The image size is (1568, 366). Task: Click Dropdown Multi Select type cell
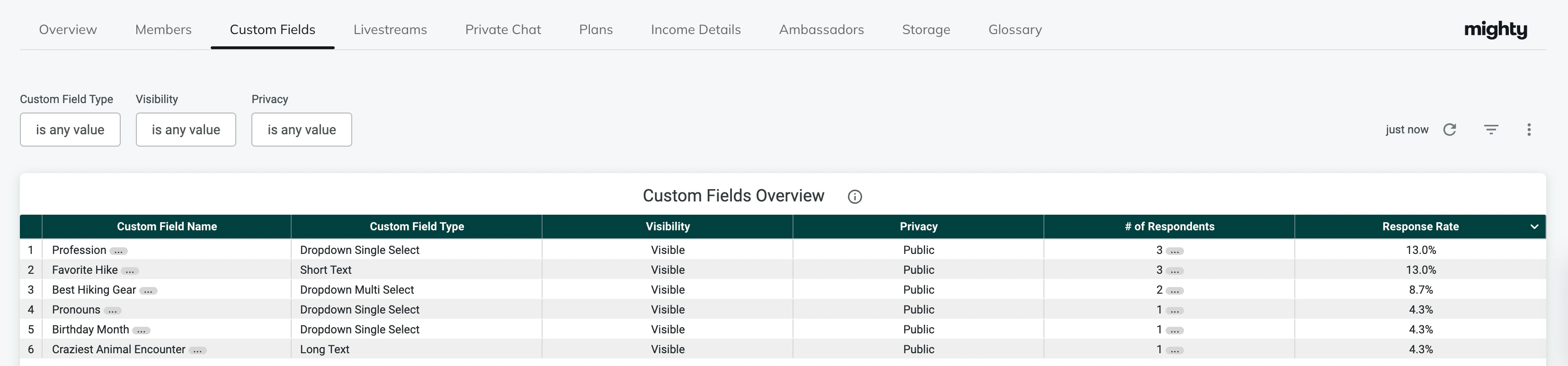click(356, 290)
